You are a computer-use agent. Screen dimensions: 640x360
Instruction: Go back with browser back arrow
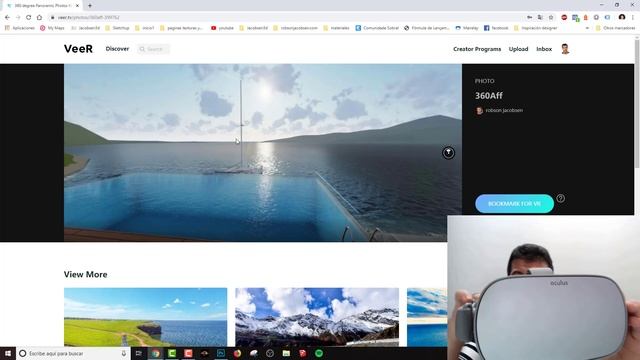pyautogui.click(x=7, y=18)
